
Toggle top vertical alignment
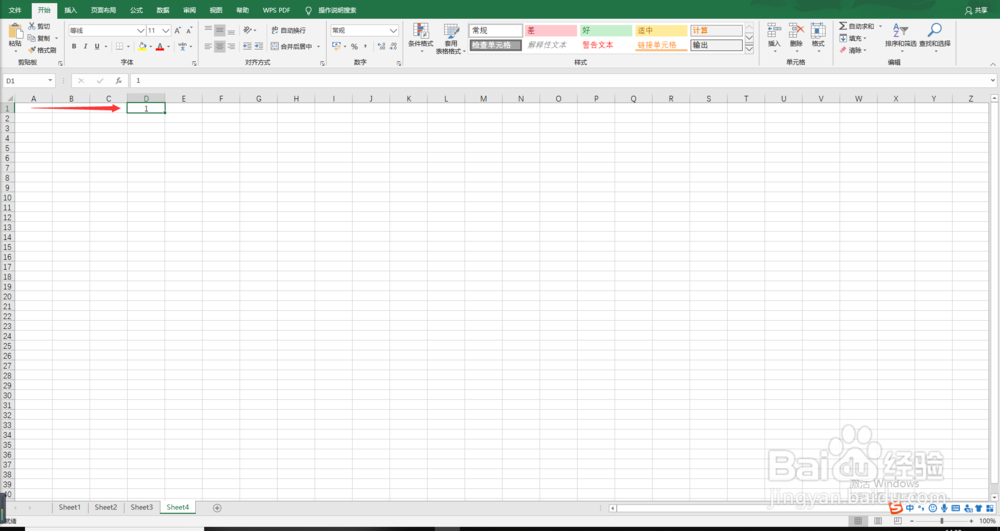[x=208, y=30]
